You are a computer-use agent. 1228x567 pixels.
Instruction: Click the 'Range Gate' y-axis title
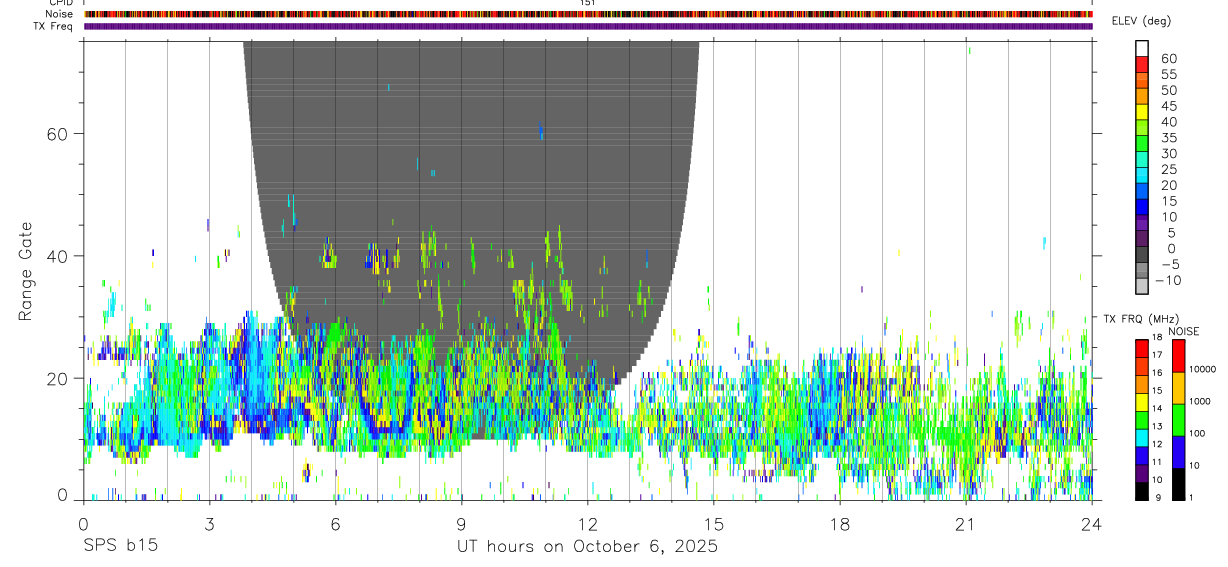pos(26,272)
